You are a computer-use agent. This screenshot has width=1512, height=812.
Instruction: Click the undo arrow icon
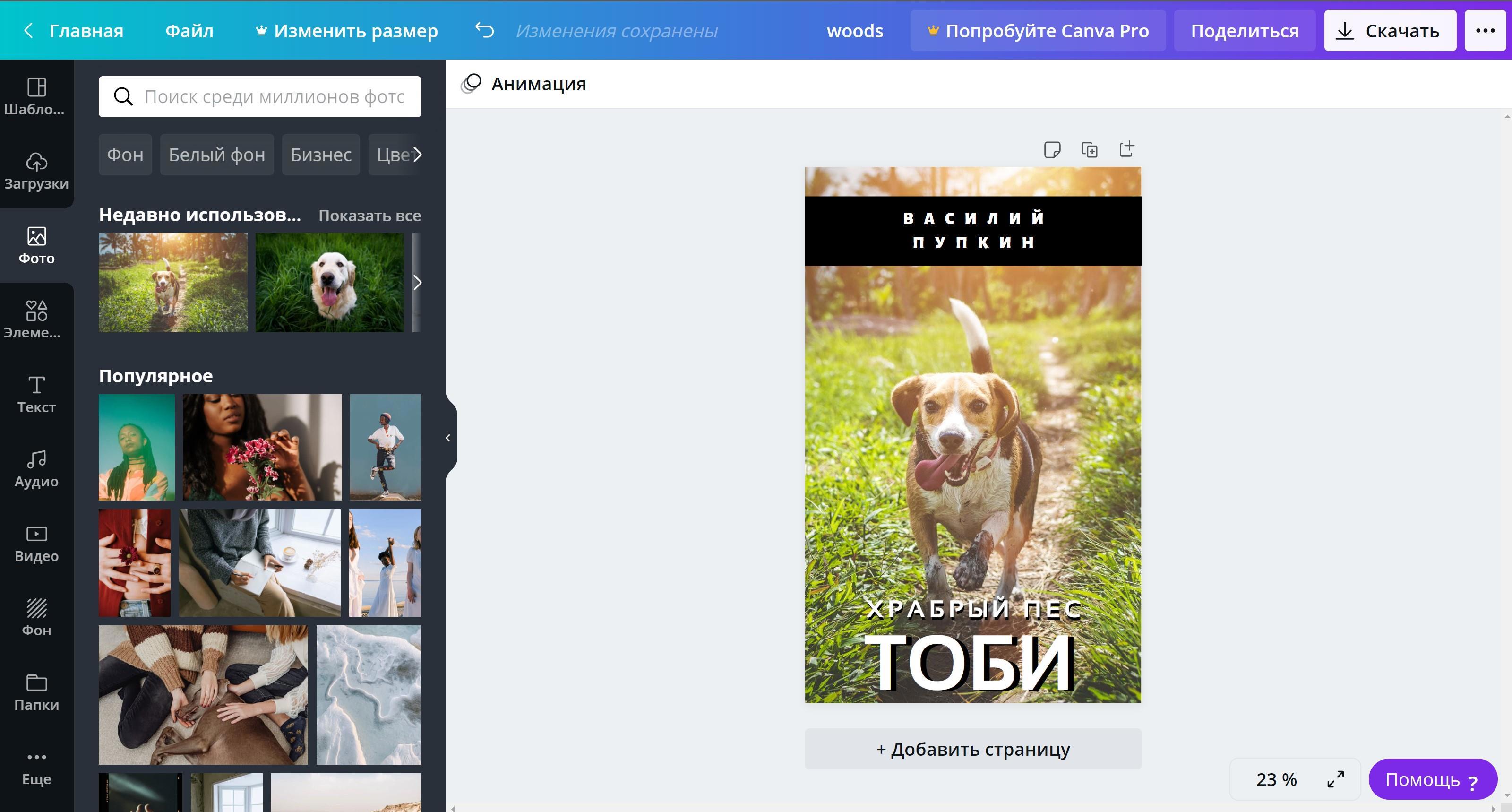pyautogui.click(x=484, y=30)
